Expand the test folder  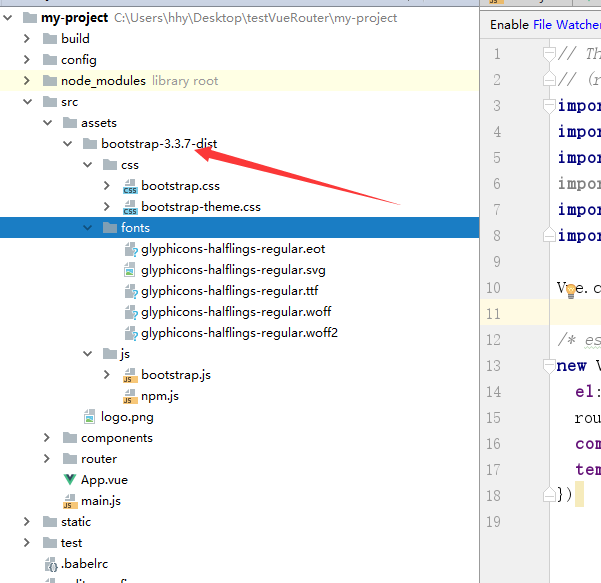[26, 542]
